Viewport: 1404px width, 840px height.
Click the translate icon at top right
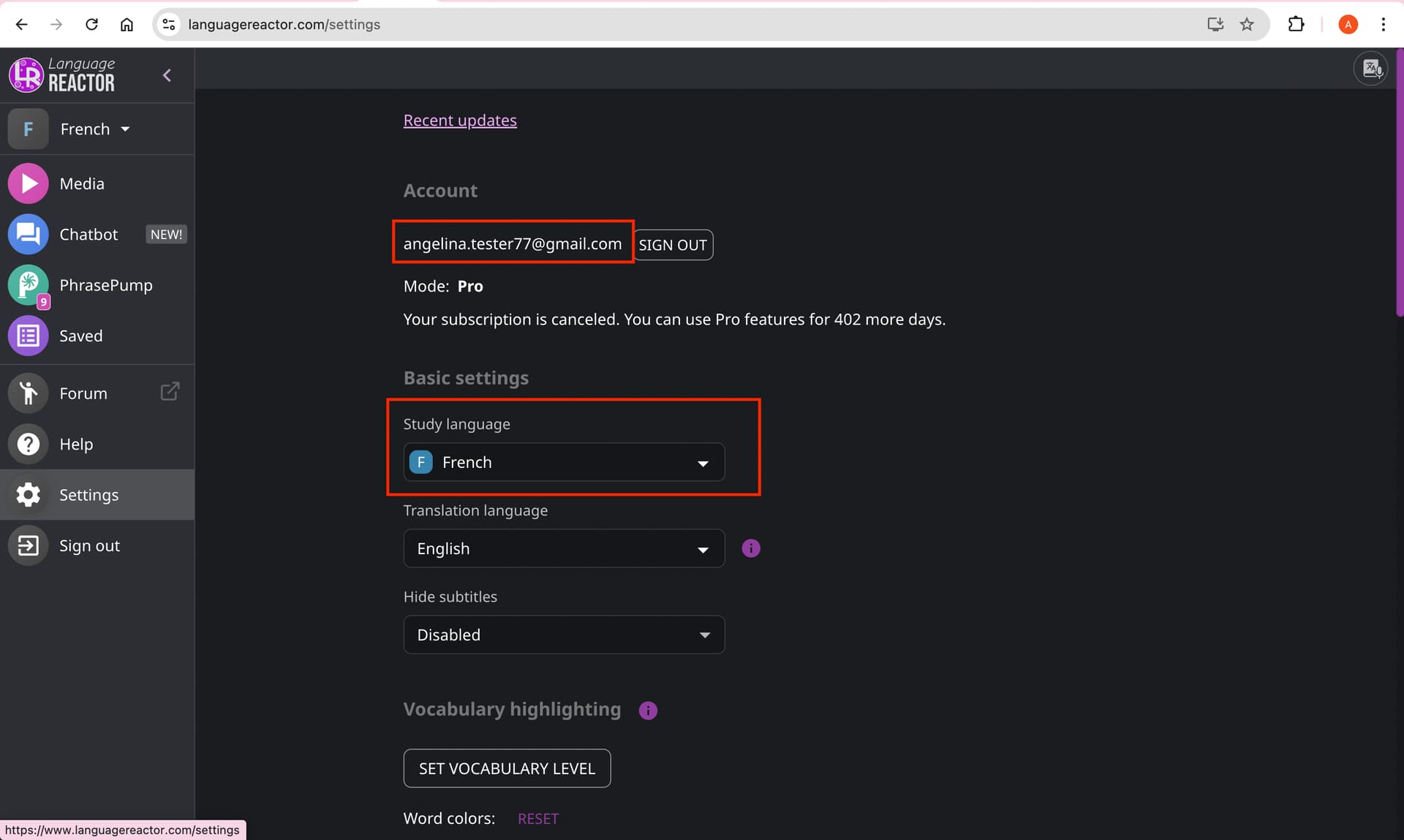[1371, 69]
